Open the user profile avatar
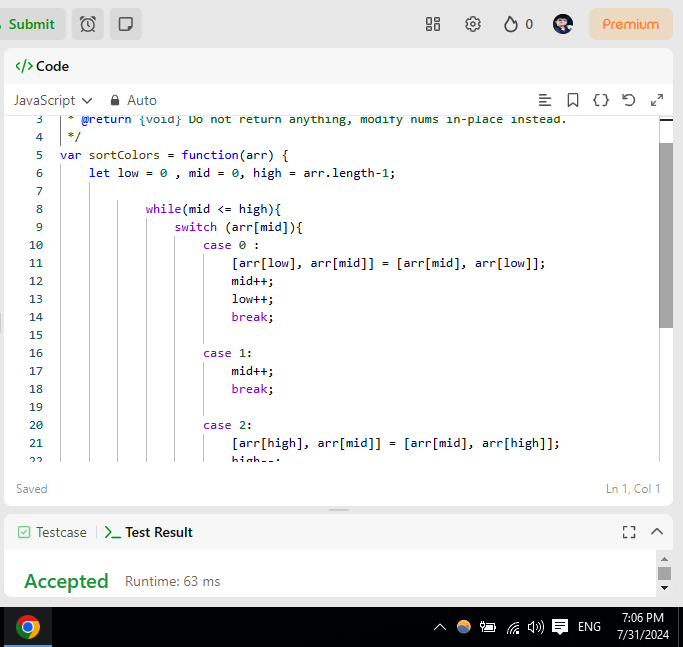This screenshot has height=647, width=683. tap(563, 24)
